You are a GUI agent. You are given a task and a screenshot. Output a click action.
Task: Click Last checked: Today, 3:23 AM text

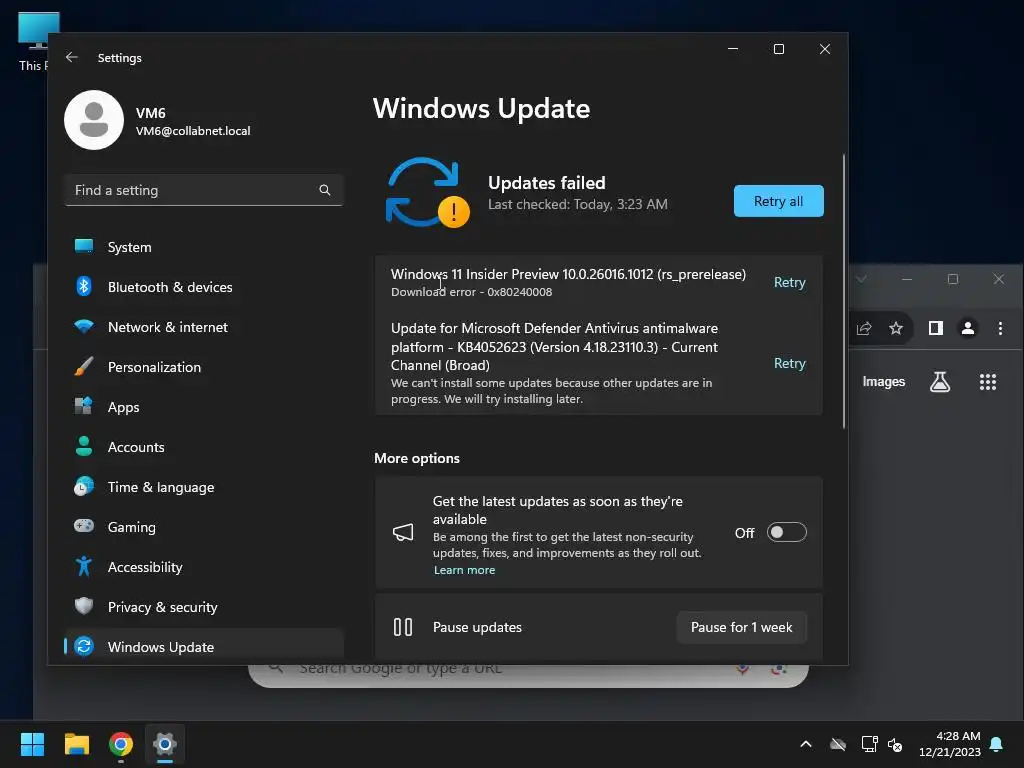[578, 204]
